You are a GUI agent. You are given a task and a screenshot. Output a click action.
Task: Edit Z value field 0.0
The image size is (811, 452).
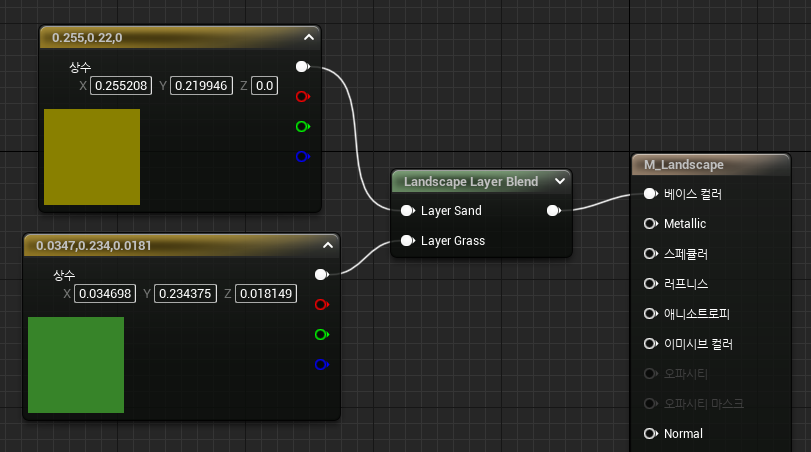264,86
